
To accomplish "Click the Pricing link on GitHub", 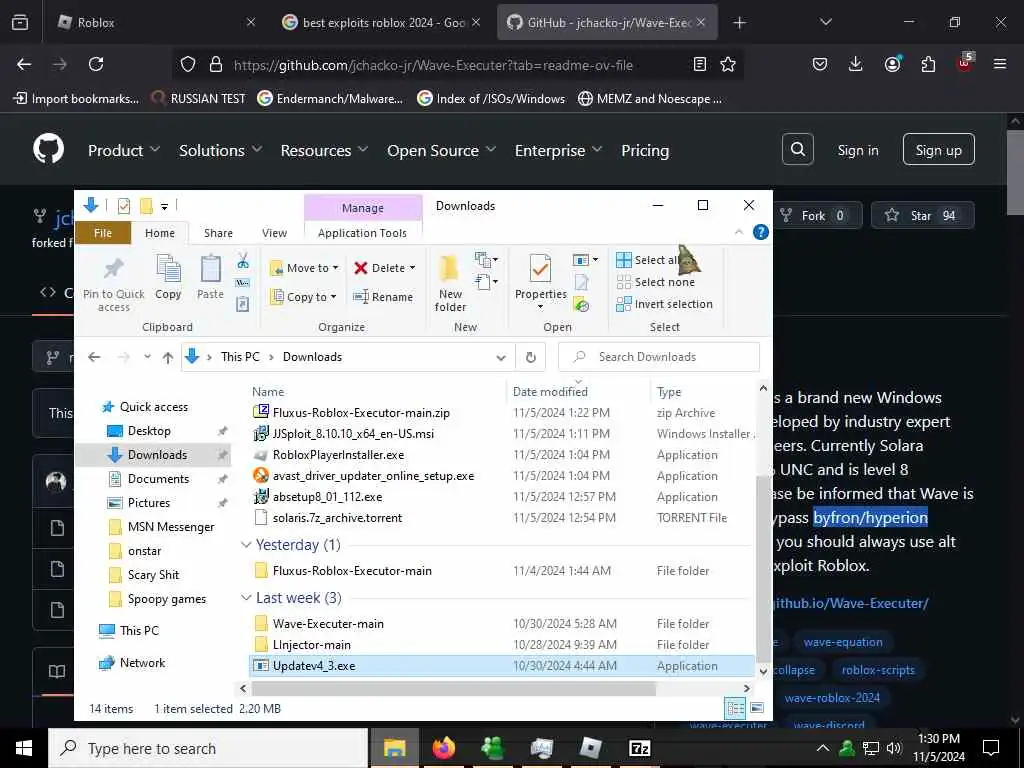I will pyautogui.click(x=645, y=150).
